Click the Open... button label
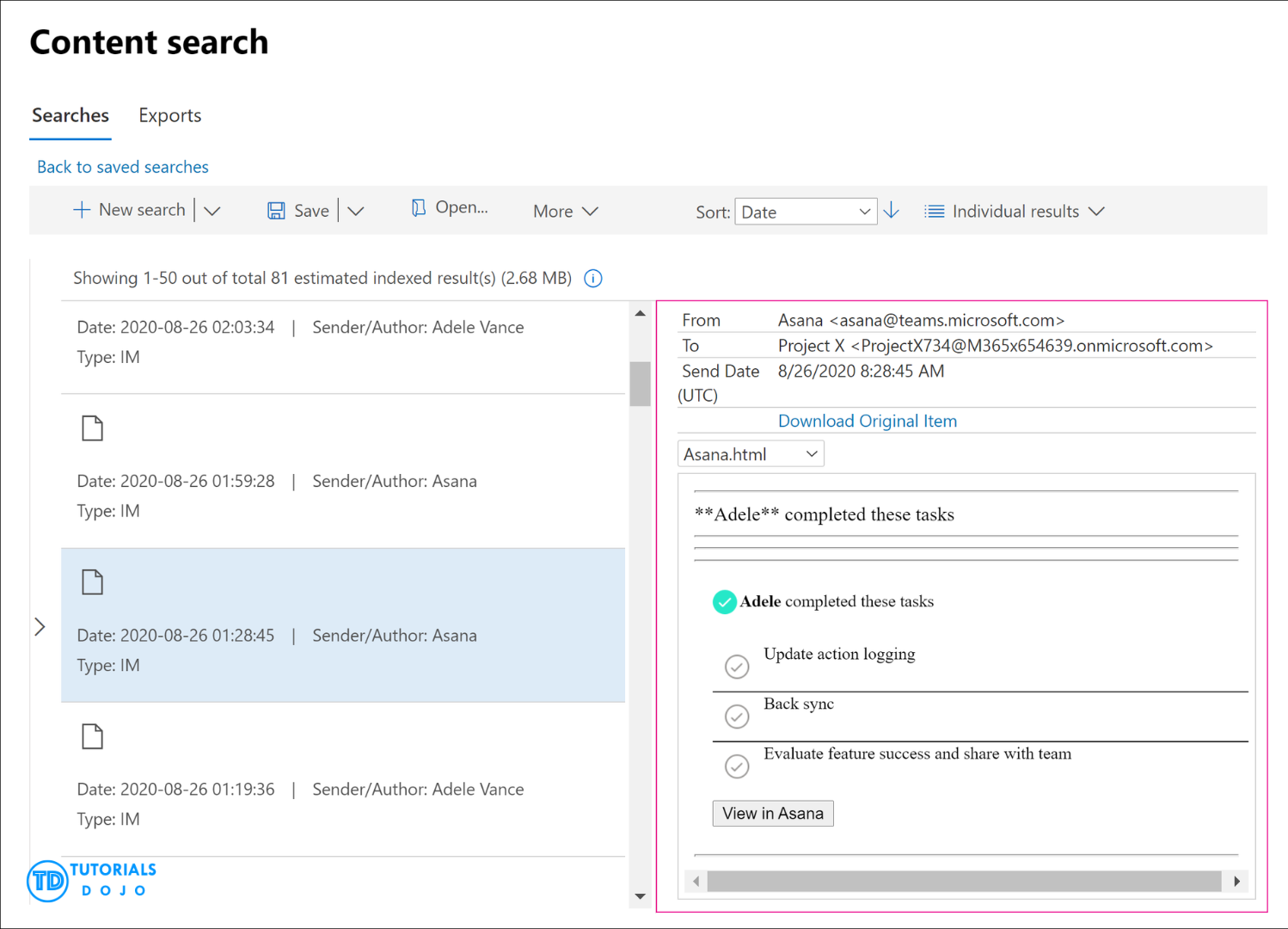The width and height of the screenshot is (1288, 929). (x=462, y=207)
